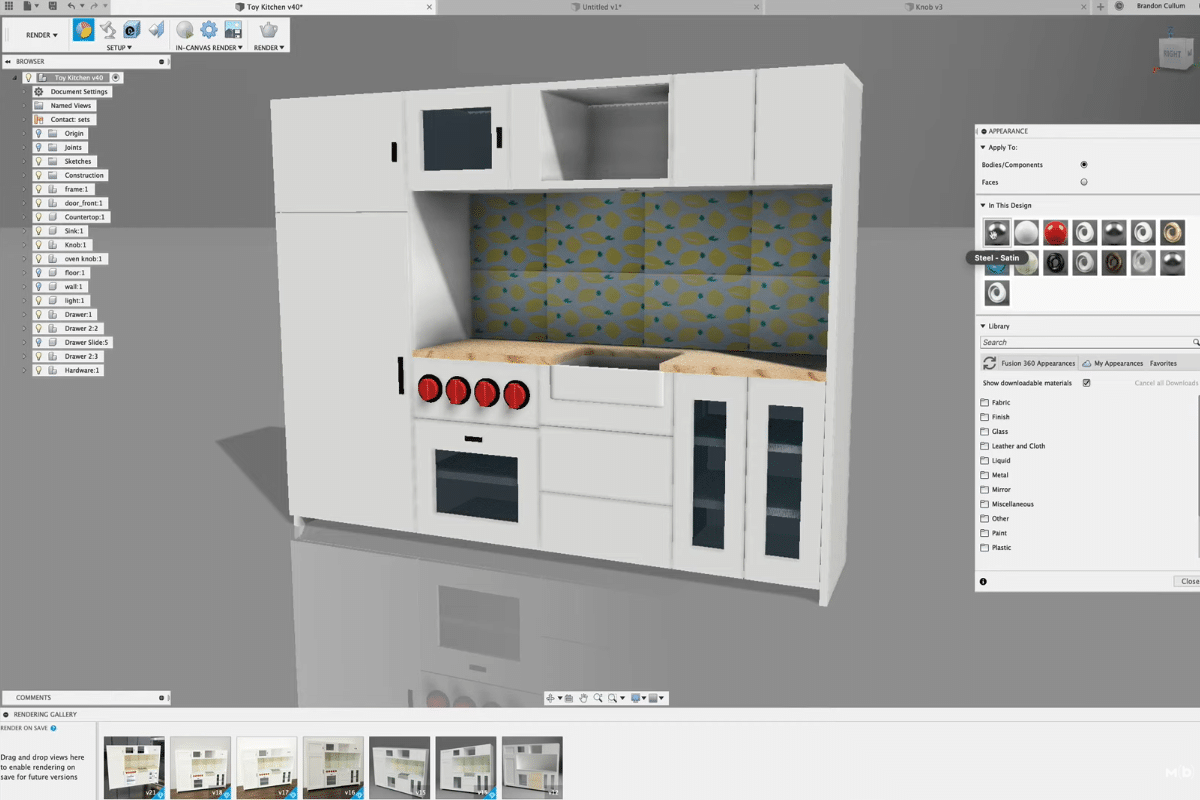Click the Appearance tool in Setup toolbar
1200x800 pixels.
point(83,30)
